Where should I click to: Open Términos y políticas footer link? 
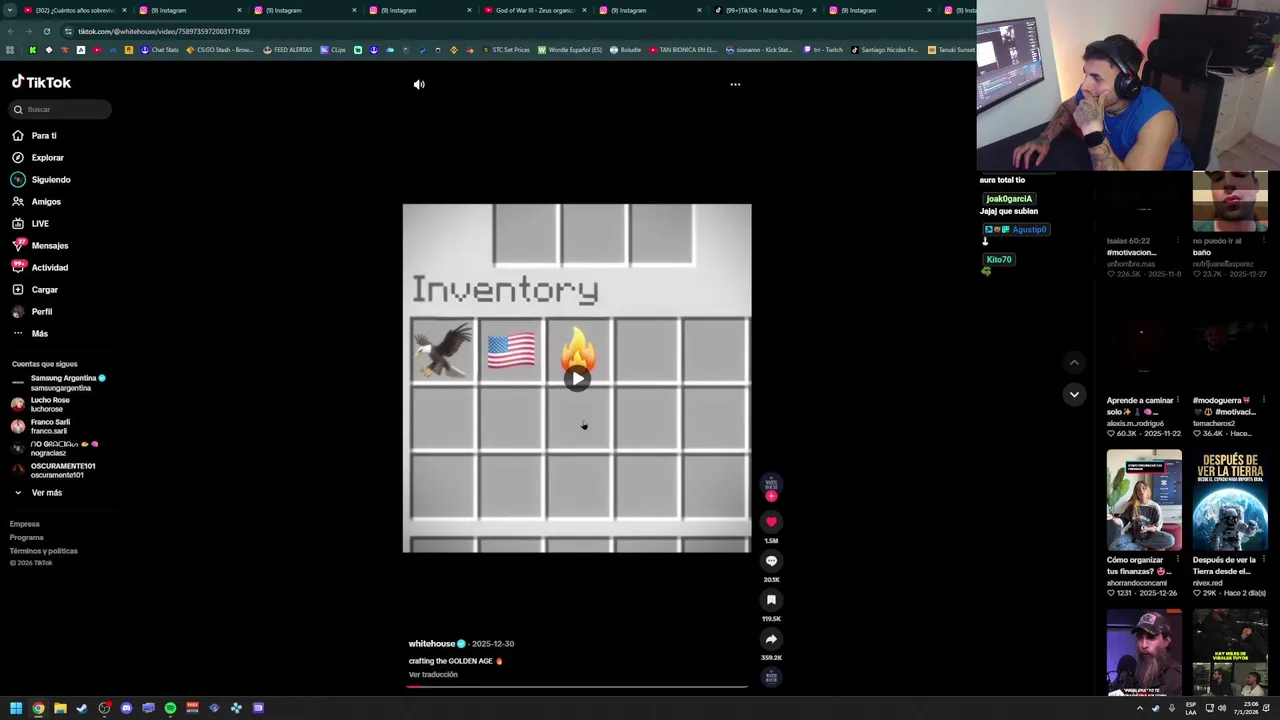tap(44, 551)
